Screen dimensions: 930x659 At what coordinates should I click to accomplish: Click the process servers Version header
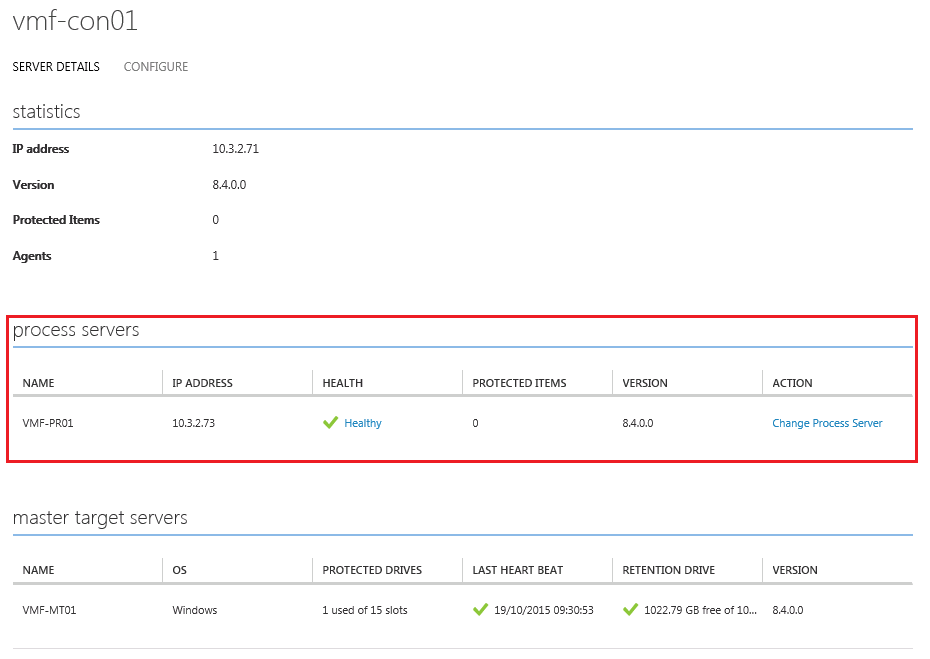pos(645,383)
